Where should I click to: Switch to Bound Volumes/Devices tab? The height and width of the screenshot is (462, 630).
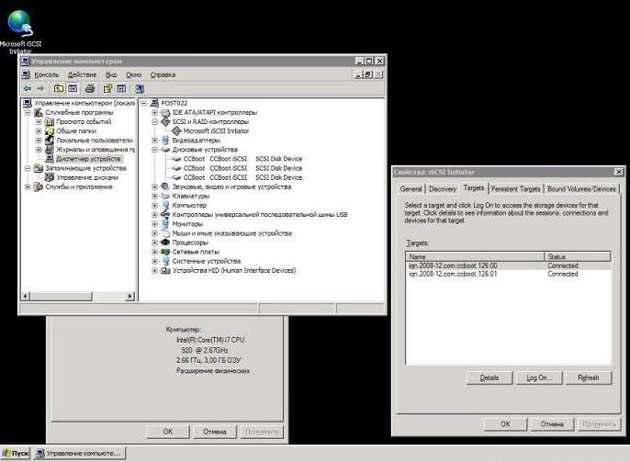click(581, 189)
